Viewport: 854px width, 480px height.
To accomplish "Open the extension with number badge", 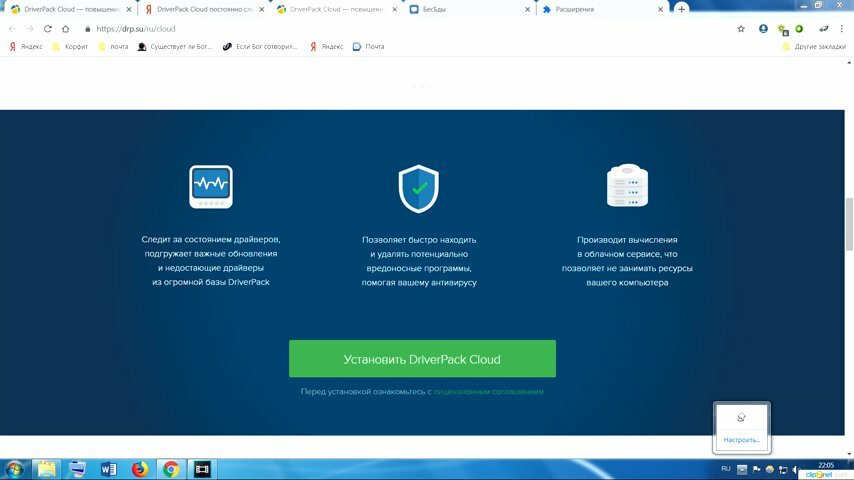I will pos(783,30).
